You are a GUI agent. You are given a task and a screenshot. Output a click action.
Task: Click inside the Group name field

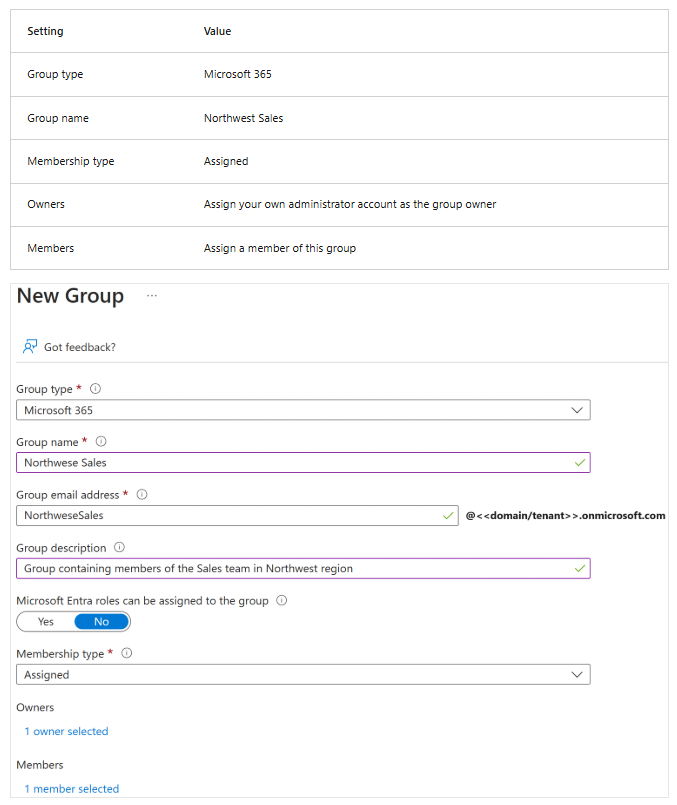(x=290, y=463)
